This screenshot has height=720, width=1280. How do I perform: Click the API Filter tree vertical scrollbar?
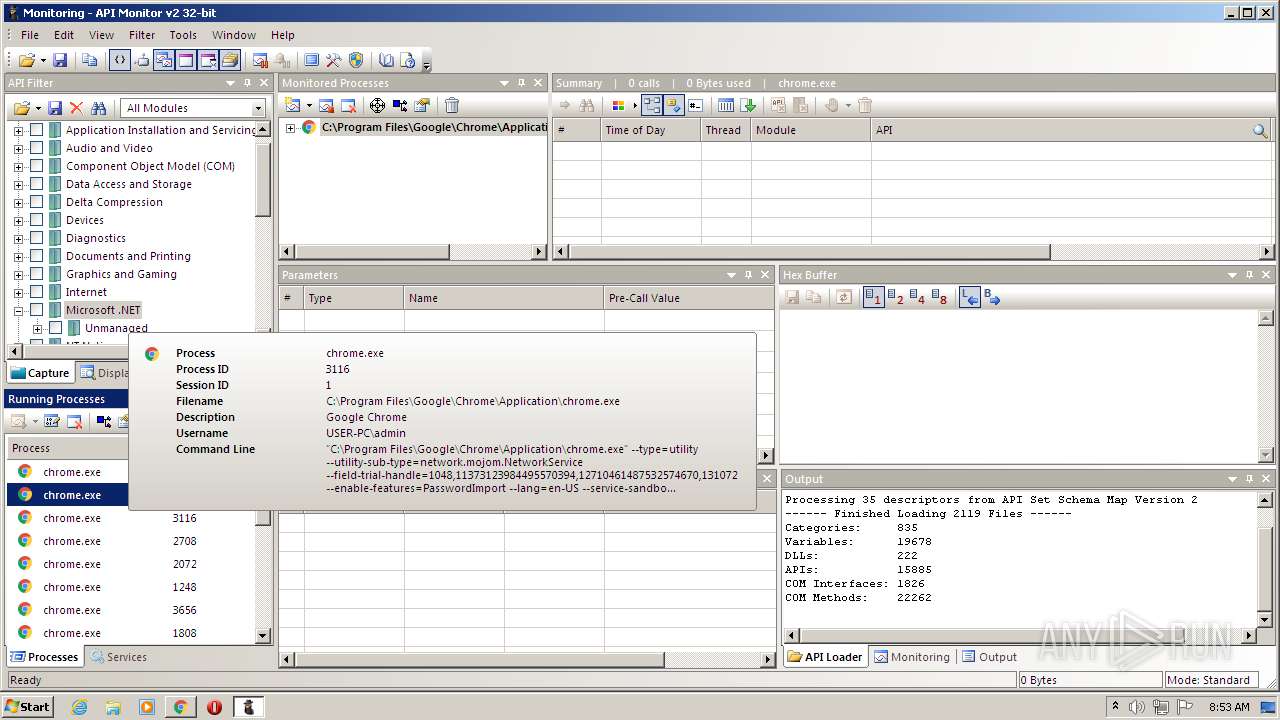(x=264, y=230)
